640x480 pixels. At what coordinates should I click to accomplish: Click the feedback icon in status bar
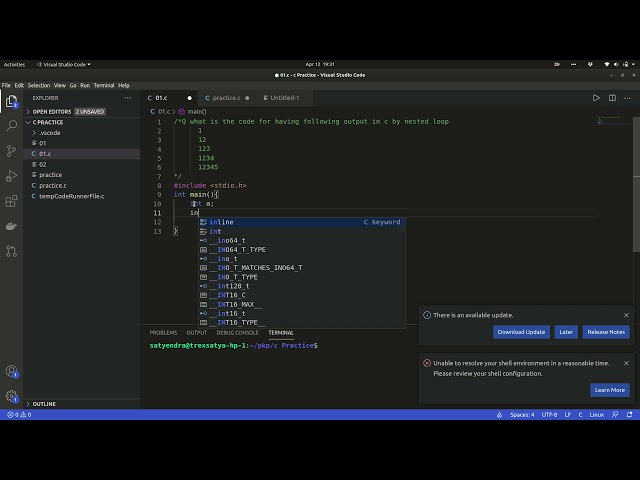pos(615,414)
